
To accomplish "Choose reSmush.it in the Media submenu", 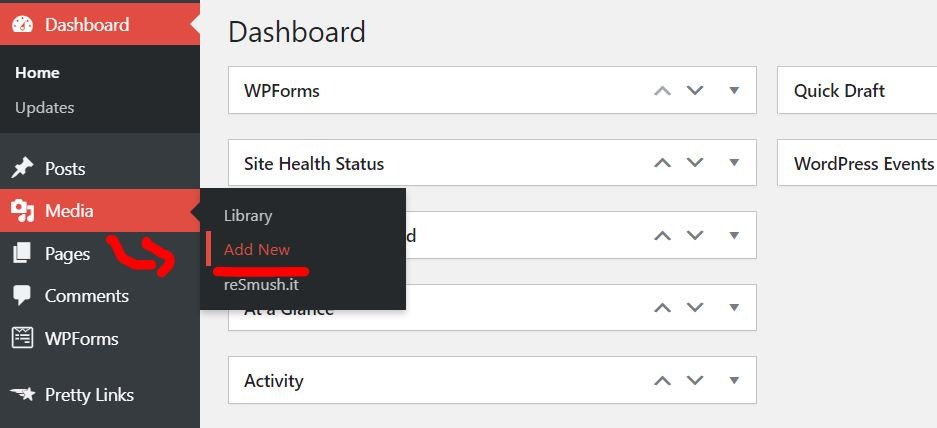I will pyautogui.click(x=261, y=285).
